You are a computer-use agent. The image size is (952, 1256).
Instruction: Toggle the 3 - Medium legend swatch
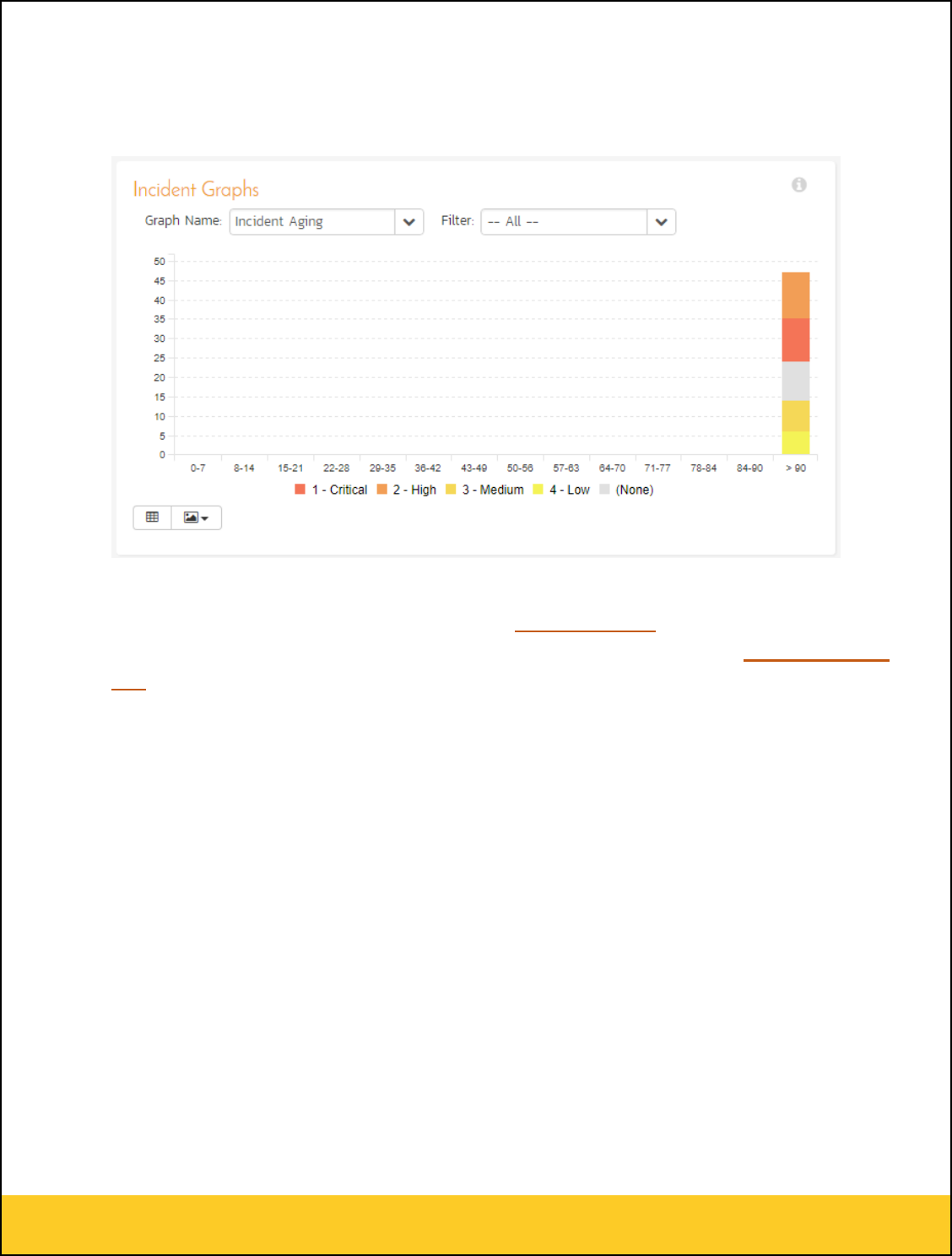click(451, 490)
